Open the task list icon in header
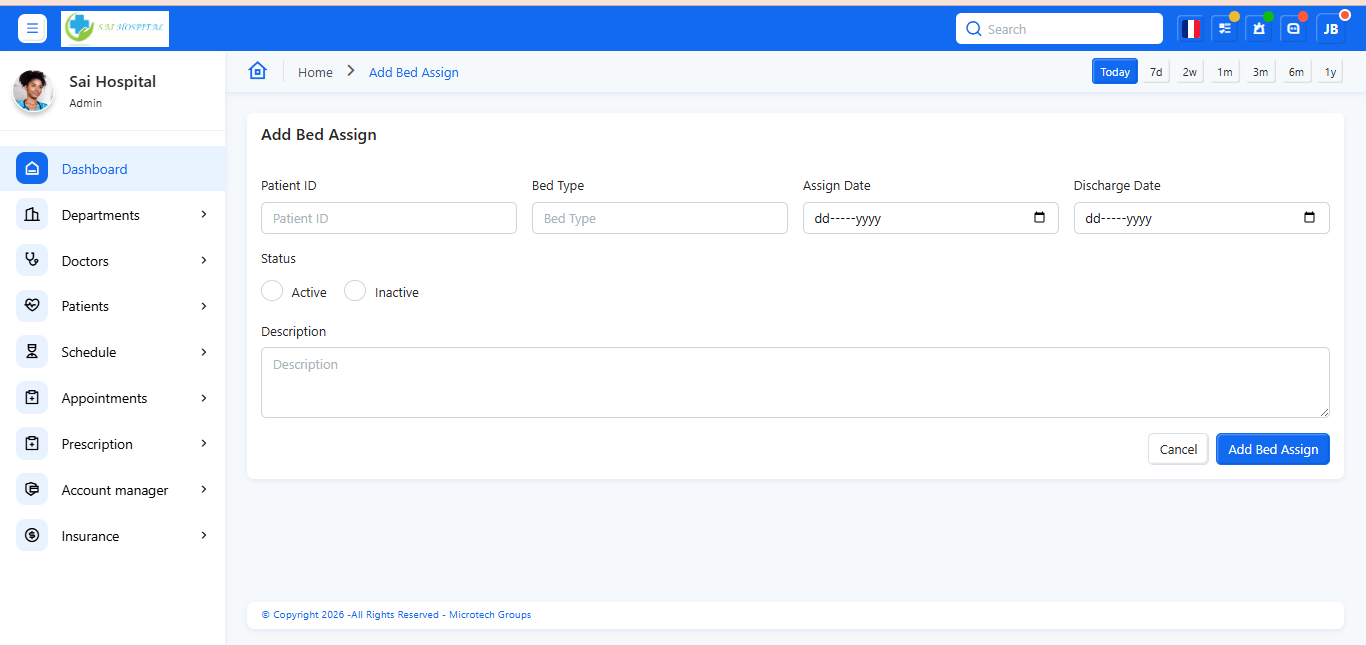The image size is (1366, 645). pos(1225,29)
